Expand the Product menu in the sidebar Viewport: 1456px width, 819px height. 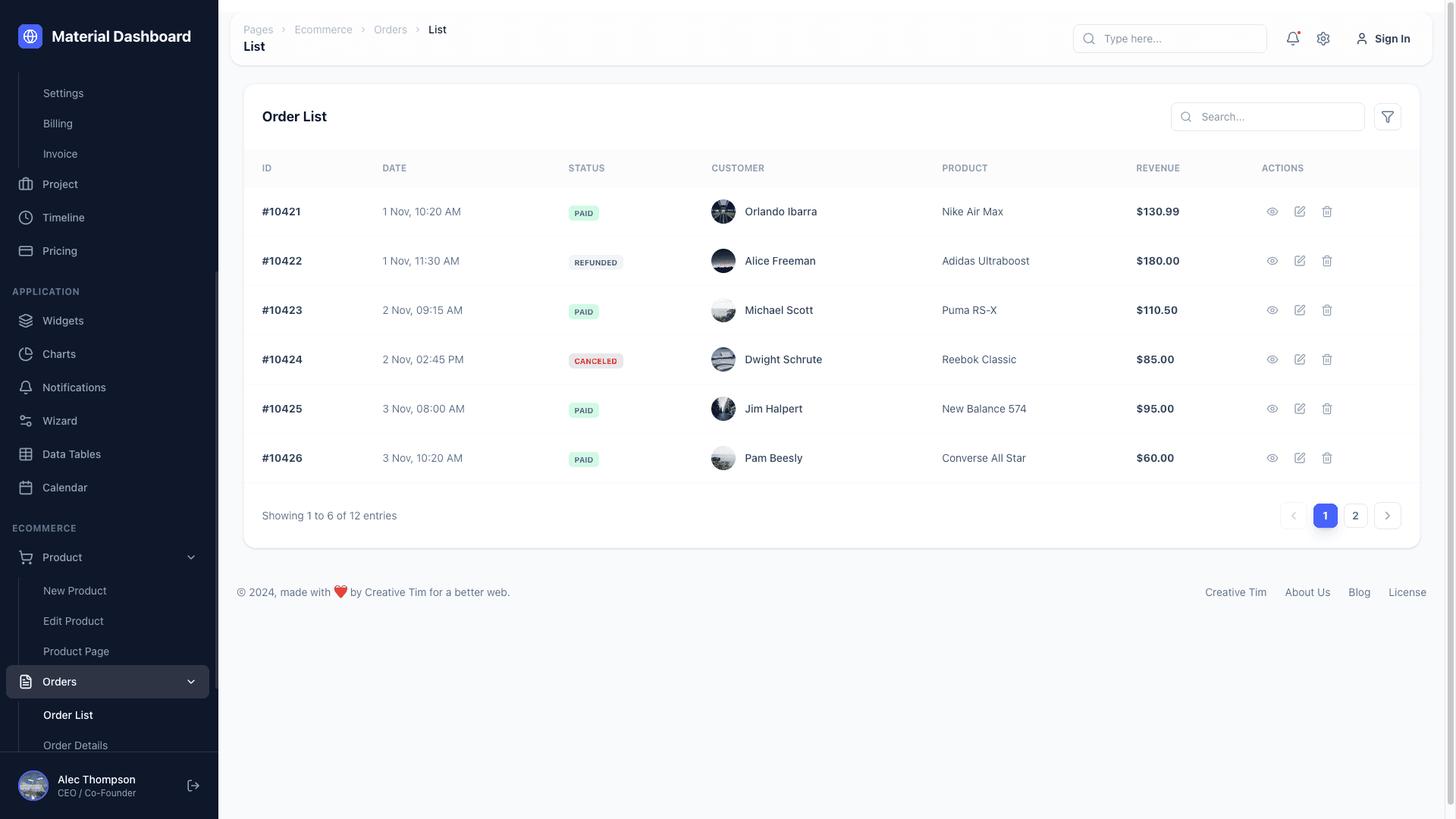pyautogui.click(x=191, y=557)
